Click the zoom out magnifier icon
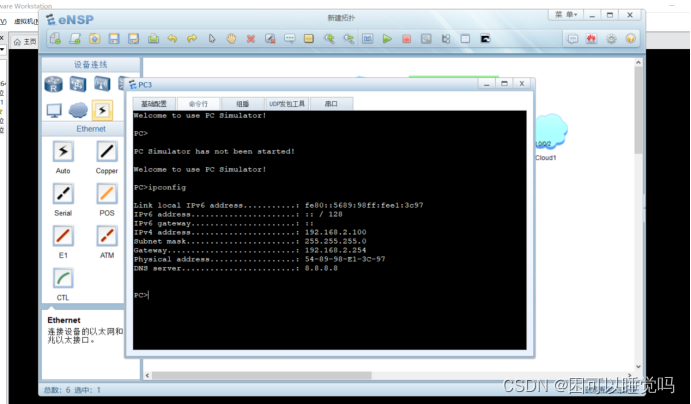This screenshot has width=691, height=404. (349, 39)
